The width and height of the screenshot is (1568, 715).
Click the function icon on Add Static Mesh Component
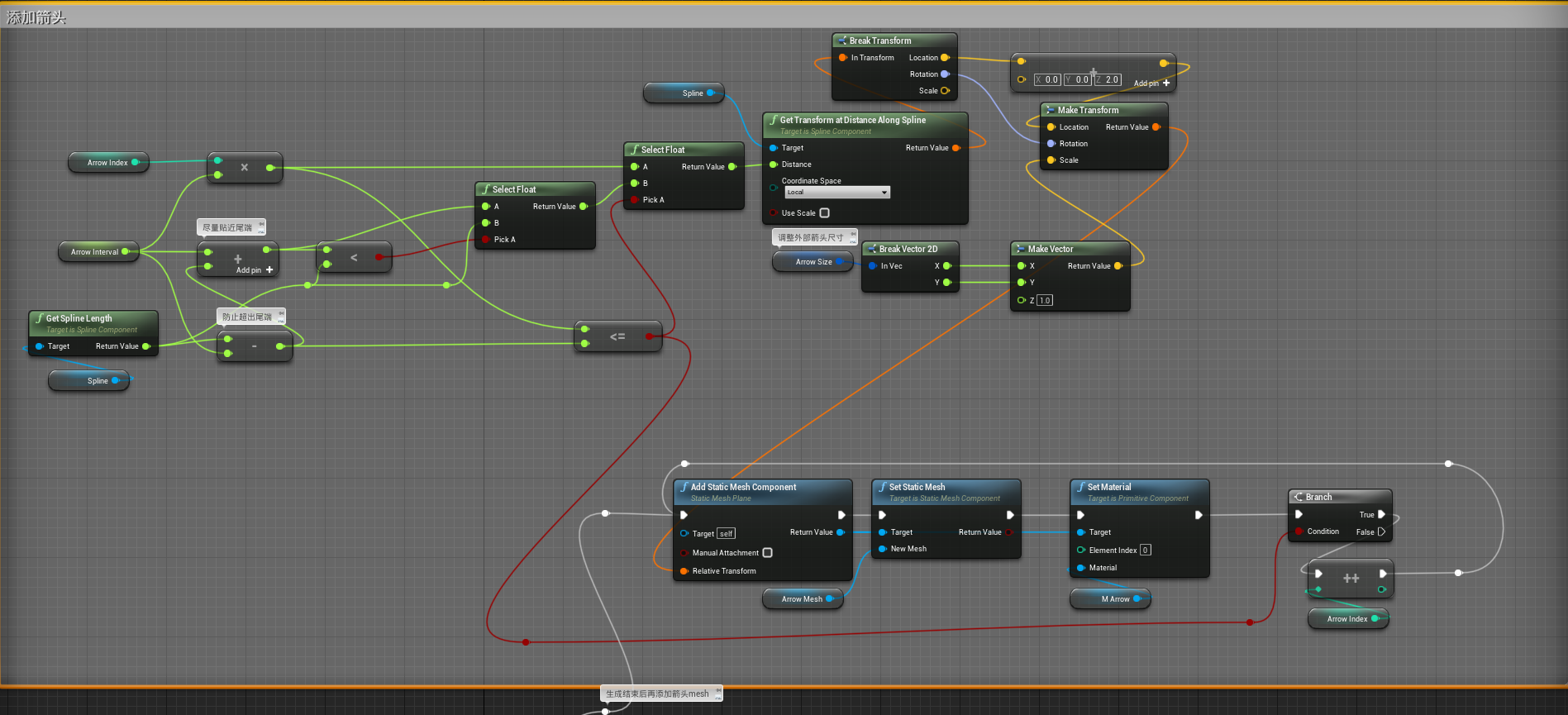click(x=684, y=487)
